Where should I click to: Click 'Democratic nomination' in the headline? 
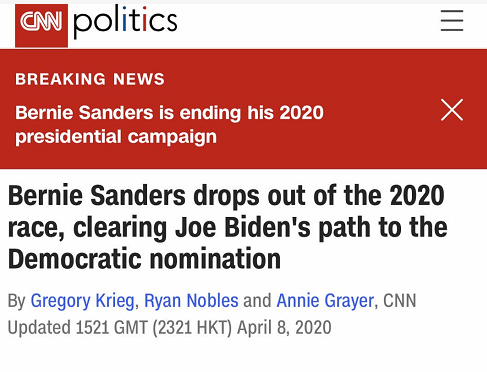pyautogui.click(x=144, y=259)
